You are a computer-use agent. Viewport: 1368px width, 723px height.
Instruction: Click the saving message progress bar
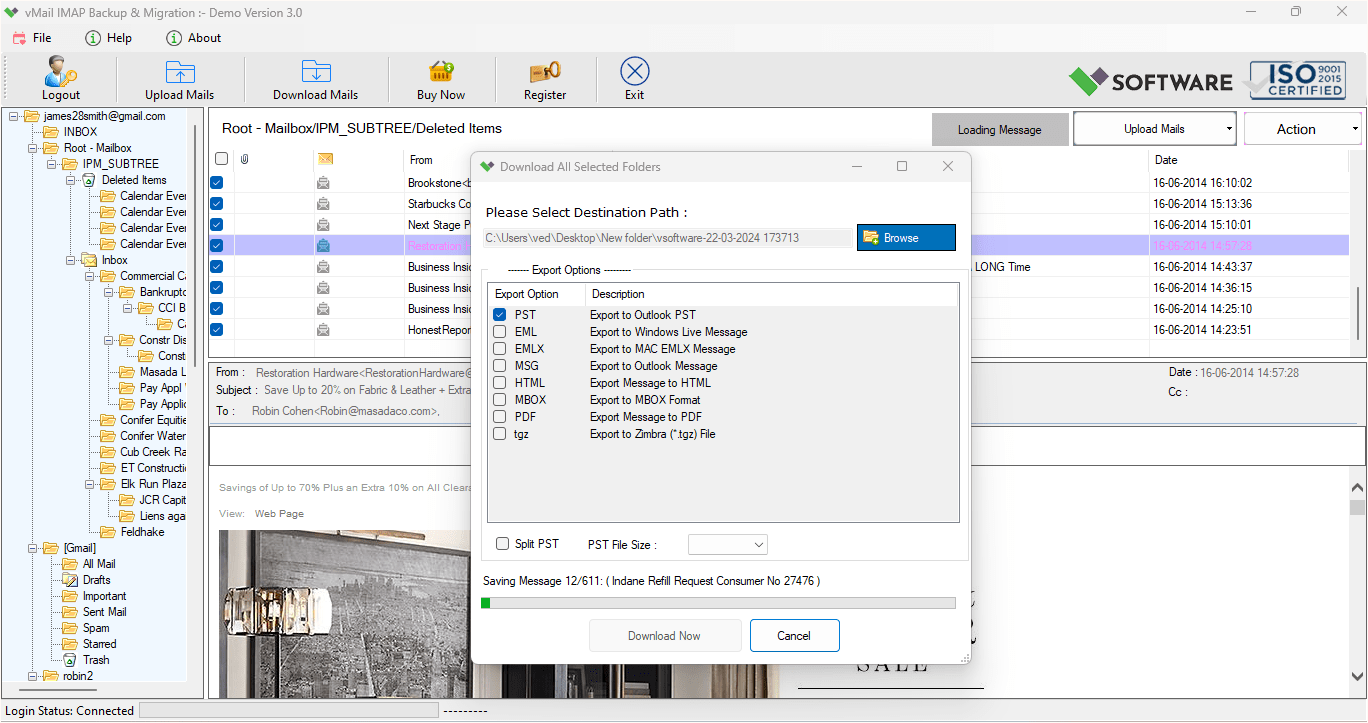[718, 603]
